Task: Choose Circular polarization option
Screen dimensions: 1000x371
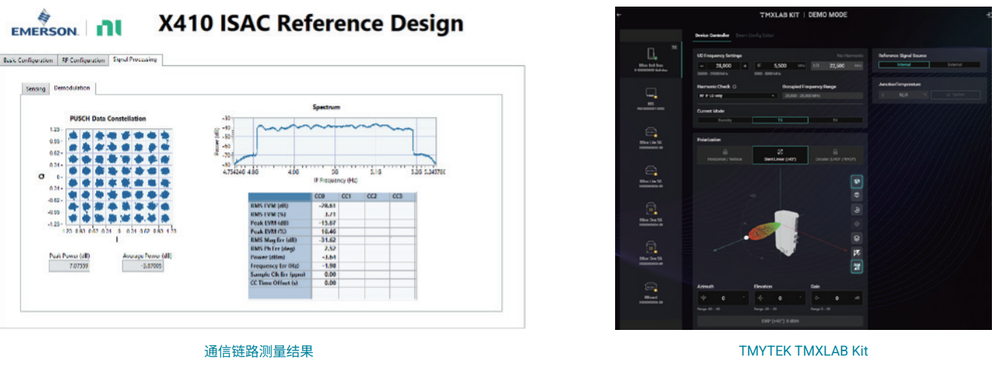Action: coord(836,155)
